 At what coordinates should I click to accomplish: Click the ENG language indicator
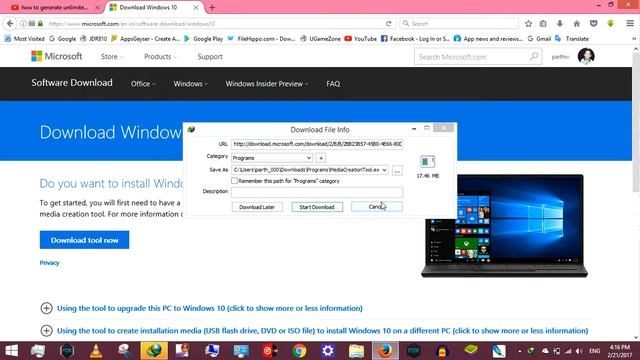tap(595, 351)
